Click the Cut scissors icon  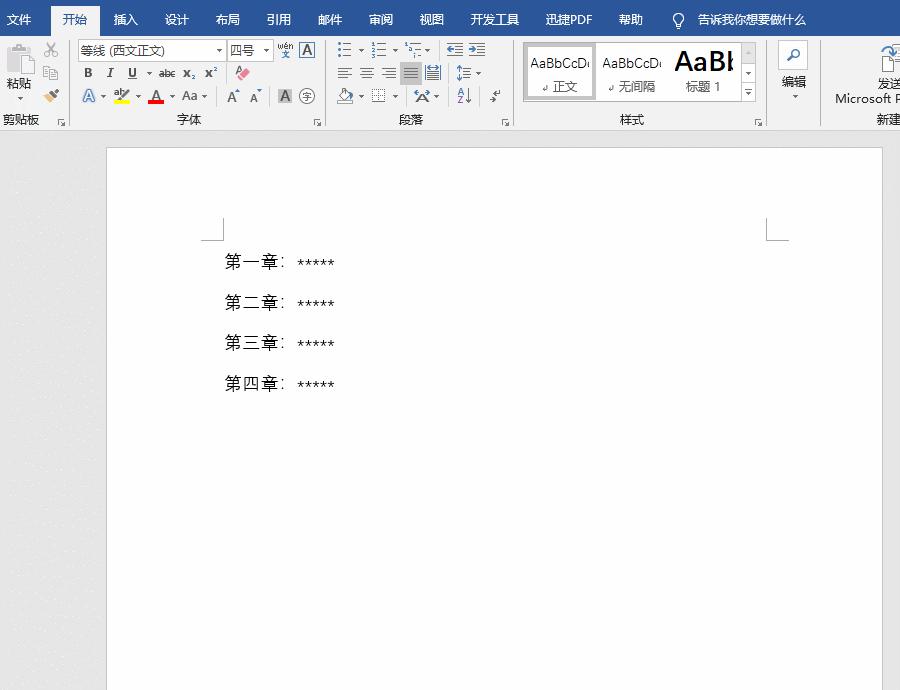pos(51,50)
